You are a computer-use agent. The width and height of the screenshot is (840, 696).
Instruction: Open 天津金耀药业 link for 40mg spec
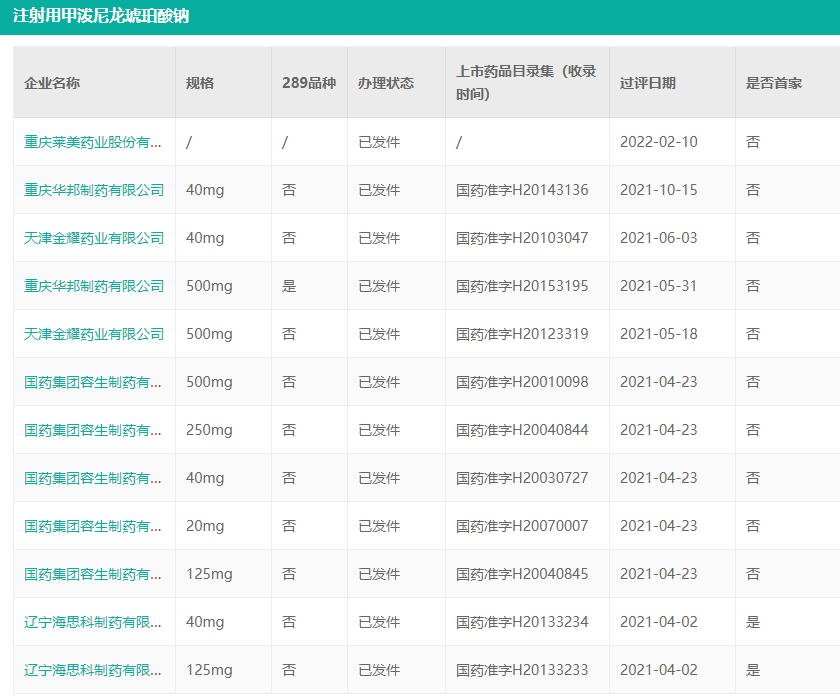coord(94,238)
